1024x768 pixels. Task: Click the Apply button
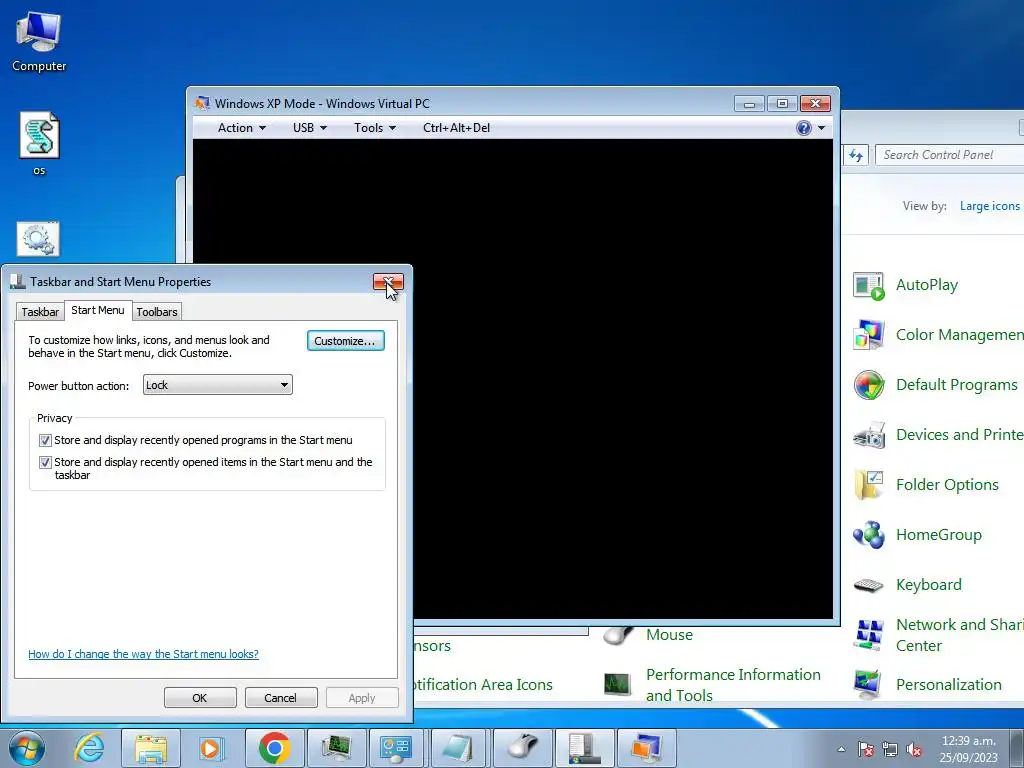(362, 697)
